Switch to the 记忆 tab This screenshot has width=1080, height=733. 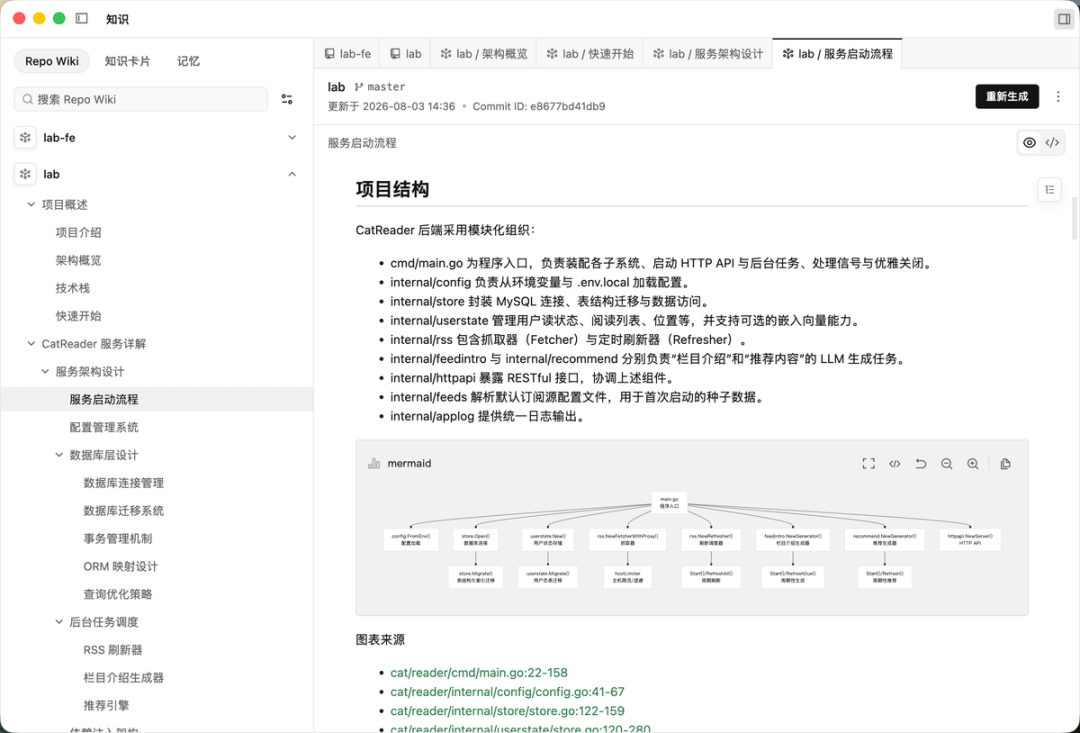point(188,61)
